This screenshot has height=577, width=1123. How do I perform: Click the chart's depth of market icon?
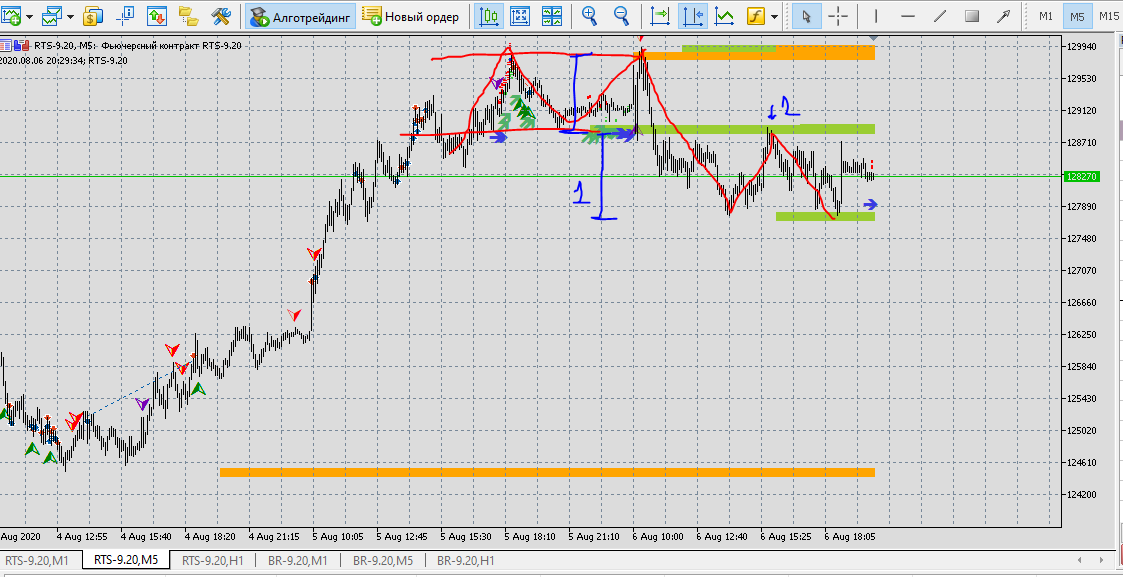6,46
